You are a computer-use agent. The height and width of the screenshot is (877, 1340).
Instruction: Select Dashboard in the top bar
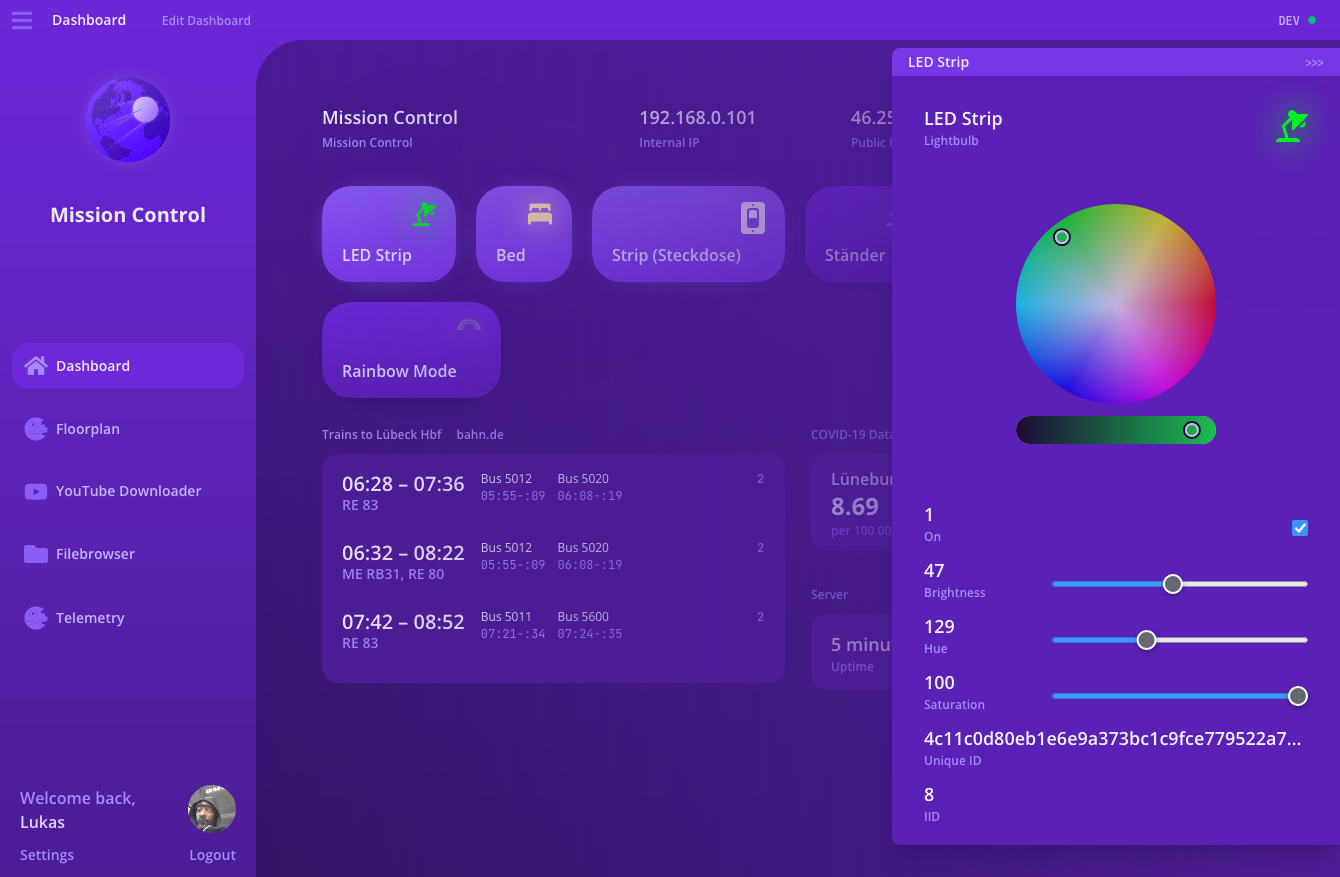[x=88, y=20]
